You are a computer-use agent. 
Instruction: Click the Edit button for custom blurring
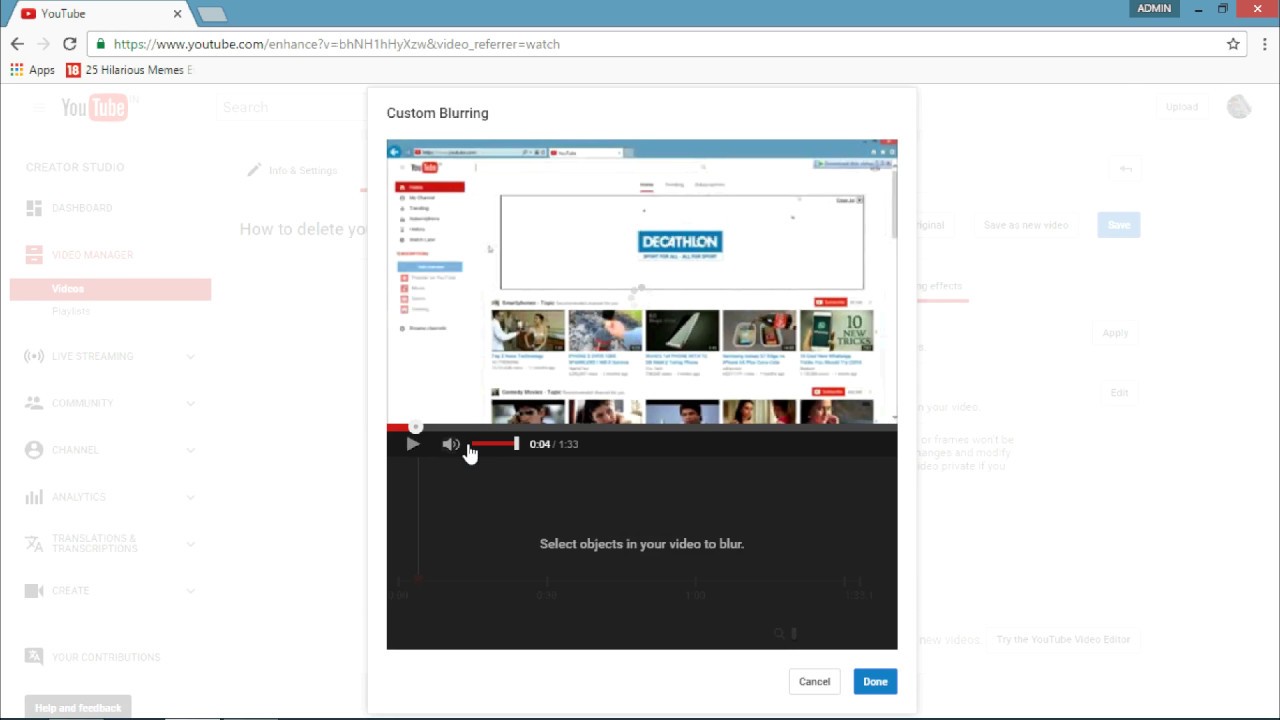click(1119, 393)
